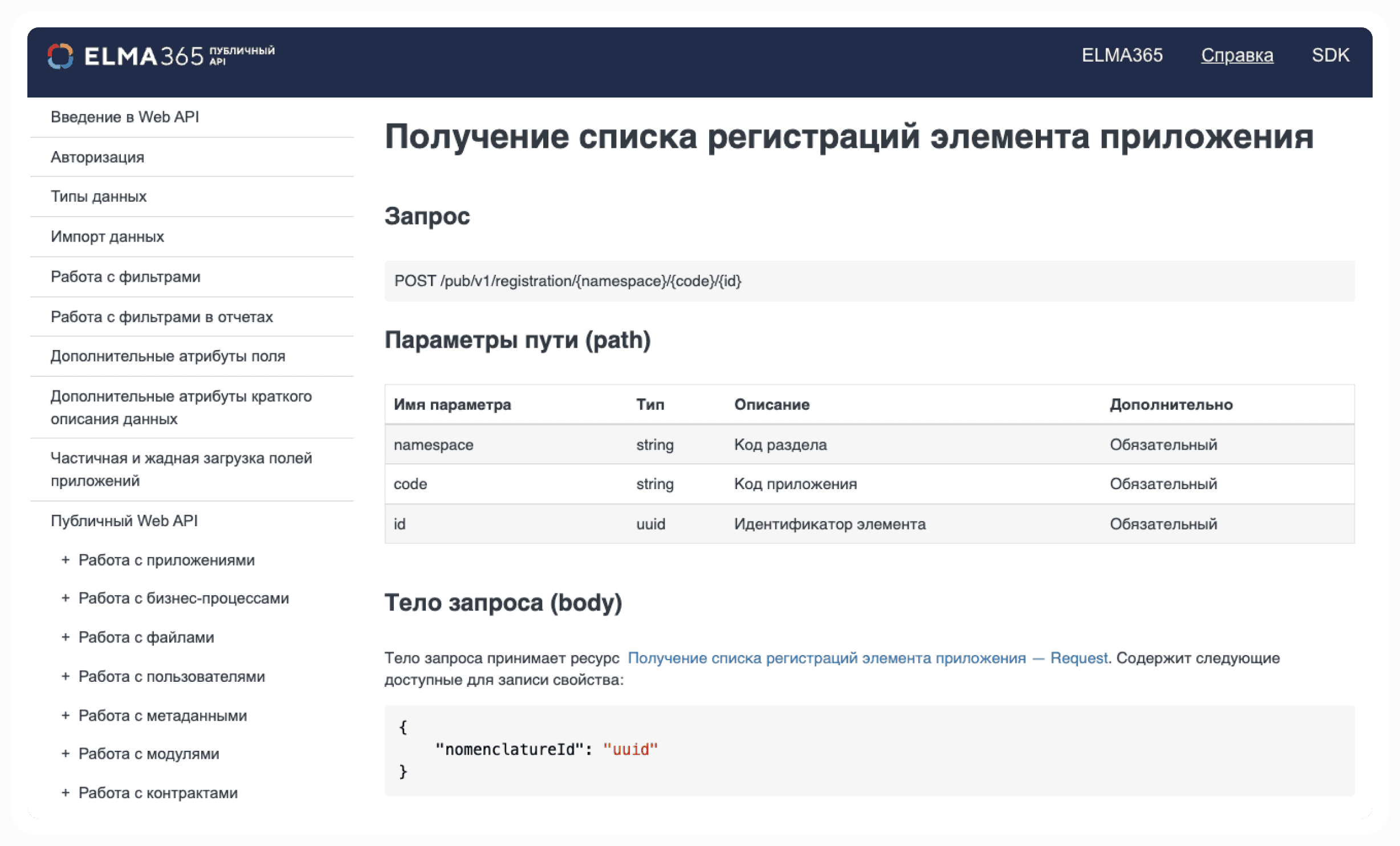This screenshot has height=846, width=1400.
Task: Expand 'Работа с модулями' section
Action: pos(66,754)
